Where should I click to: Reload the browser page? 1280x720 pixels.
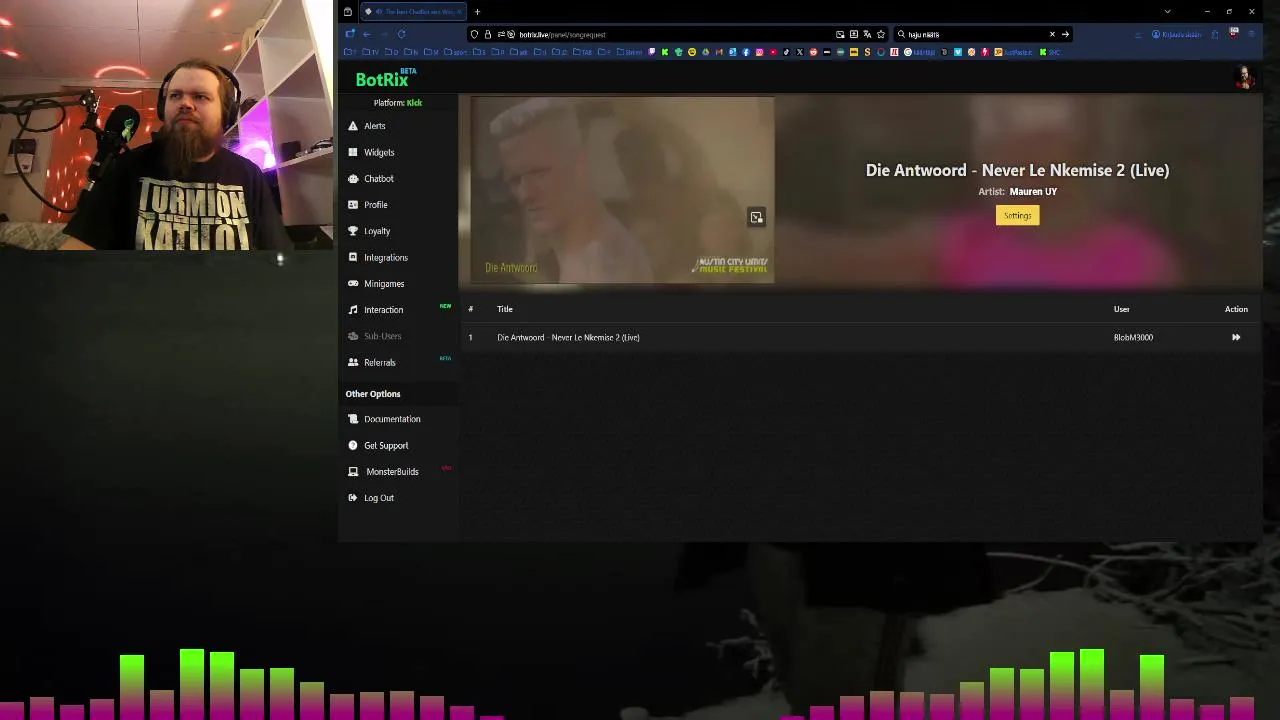click(401, 34)
